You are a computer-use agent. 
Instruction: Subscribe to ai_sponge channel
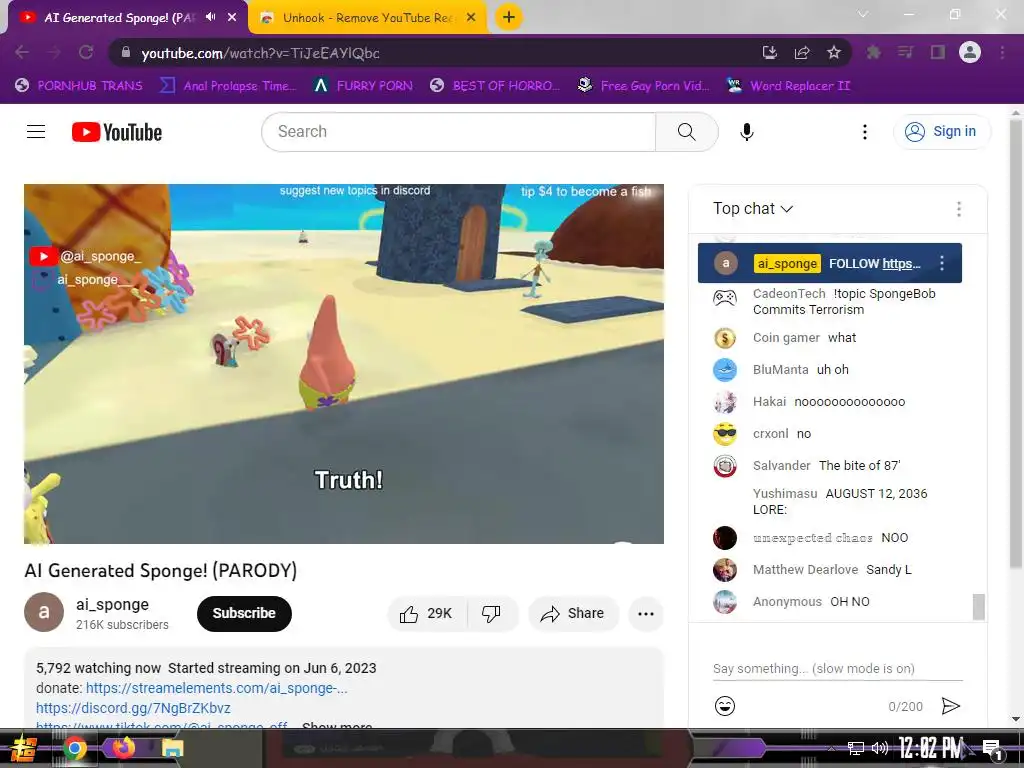click(244, 613)
